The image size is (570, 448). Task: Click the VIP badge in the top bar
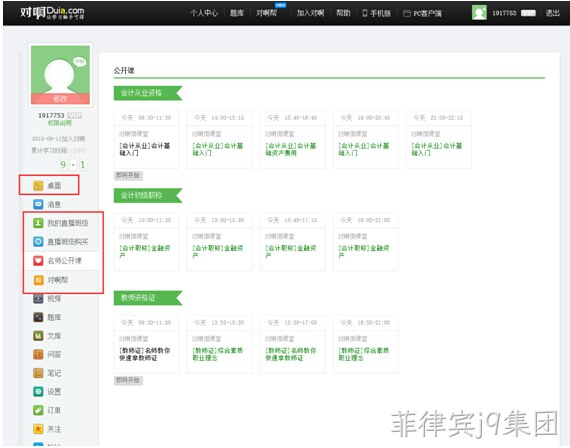coord(528,13)
